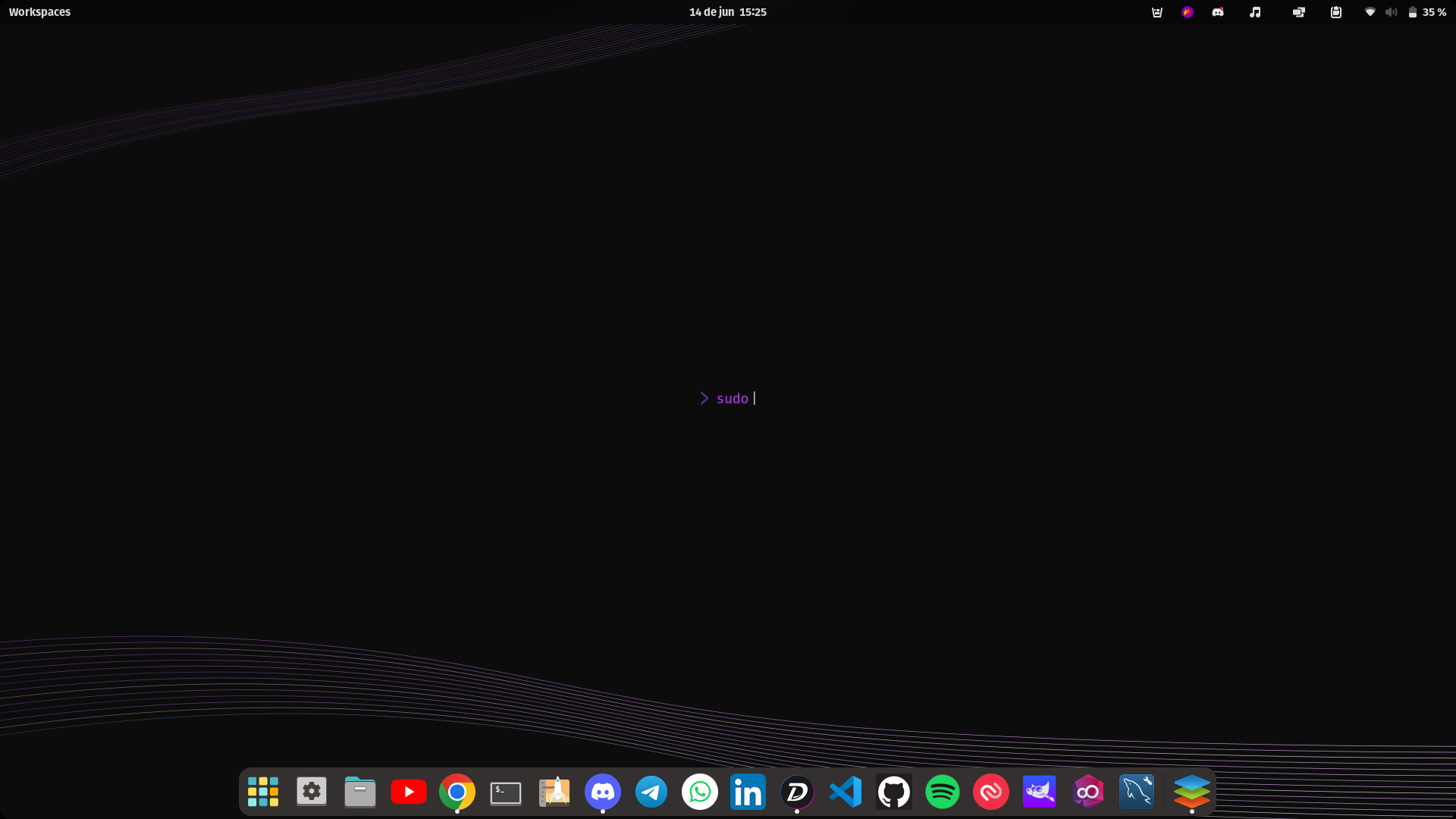Click the flame tray icon
Screen dimensions: 1456x819
click(1188, 12)
